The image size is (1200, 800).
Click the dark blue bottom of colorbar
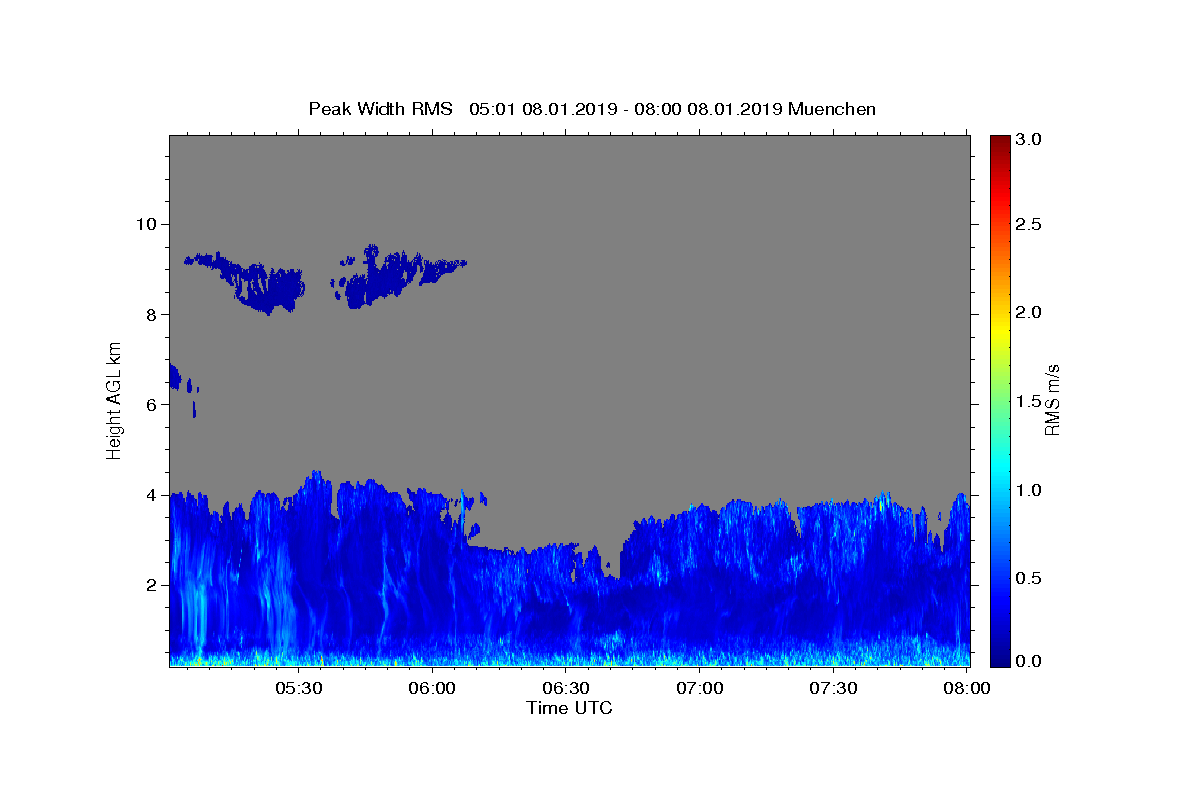999,657
